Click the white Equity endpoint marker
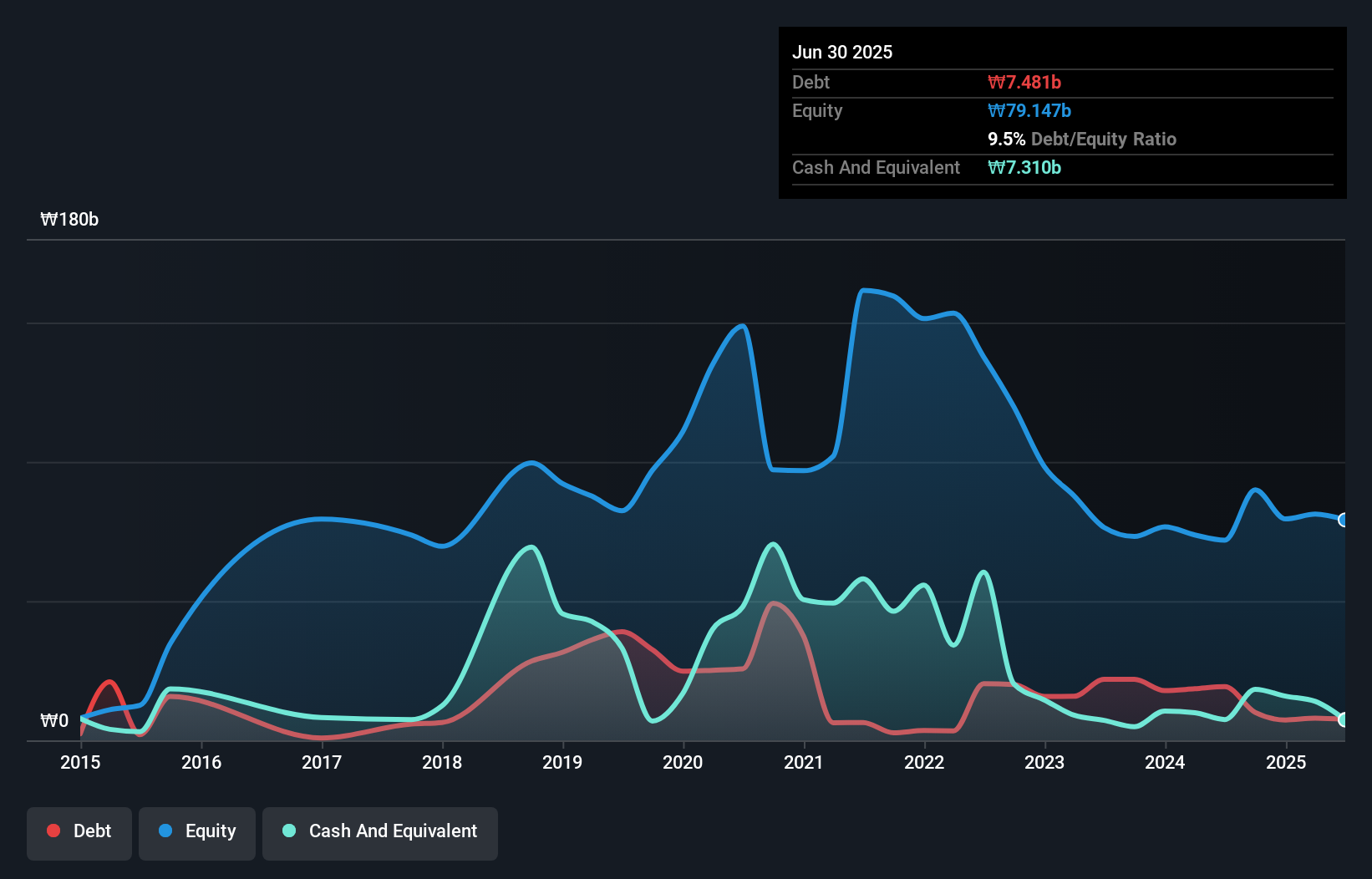The height and width of the screenshot is (879, 1372). [x=1343, y=520]
